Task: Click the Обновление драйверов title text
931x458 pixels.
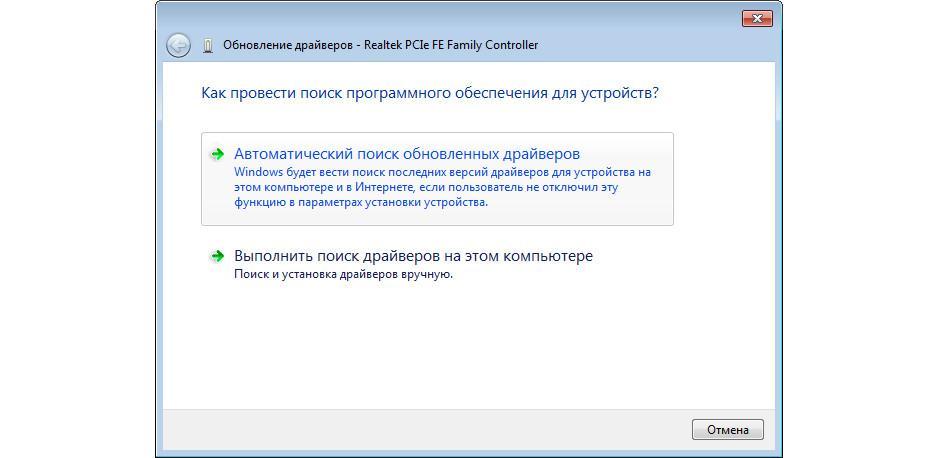Action: coord(288,45)
